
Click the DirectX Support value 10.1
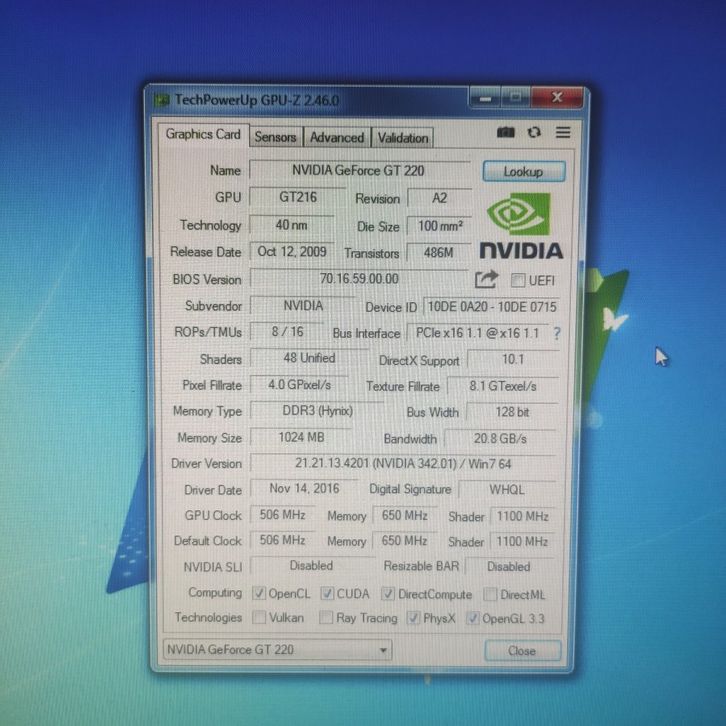513,359
